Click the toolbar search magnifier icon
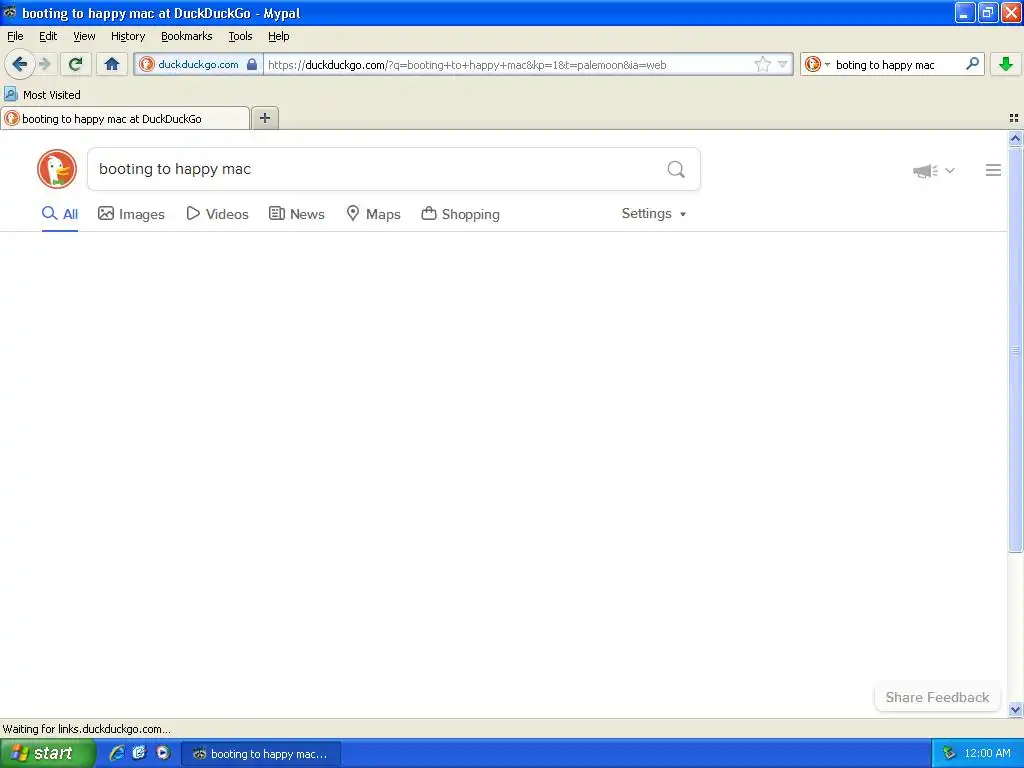 972,64
